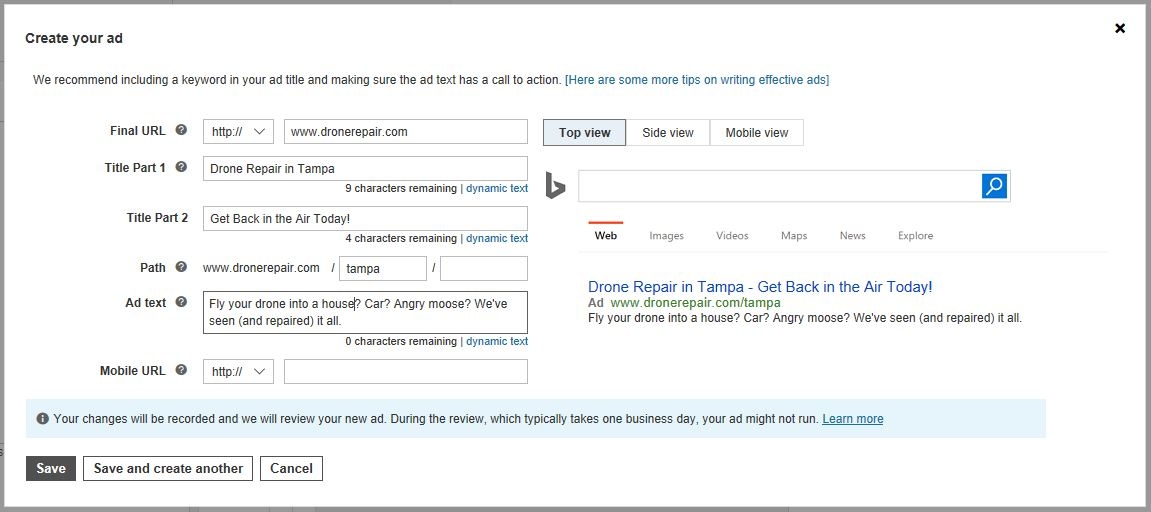Click the help icon beside Title Part 1
The width and height of the screenshot is (1151, 512).
pyautogui.click(x=181, y=167)
